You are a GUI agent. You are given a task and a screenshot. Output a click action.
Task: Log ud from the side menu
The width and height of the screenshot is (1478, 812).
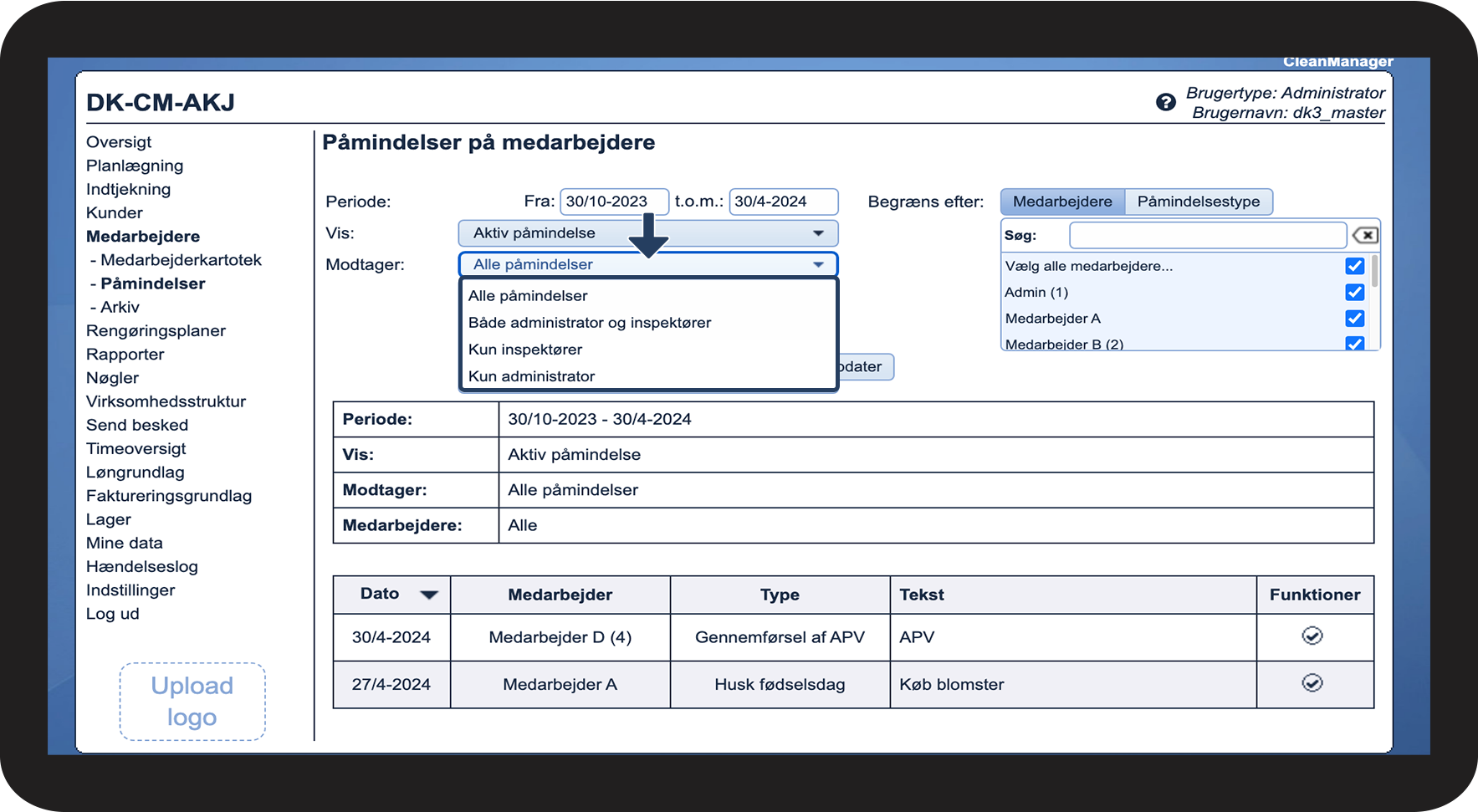click(x=113, y=614)
